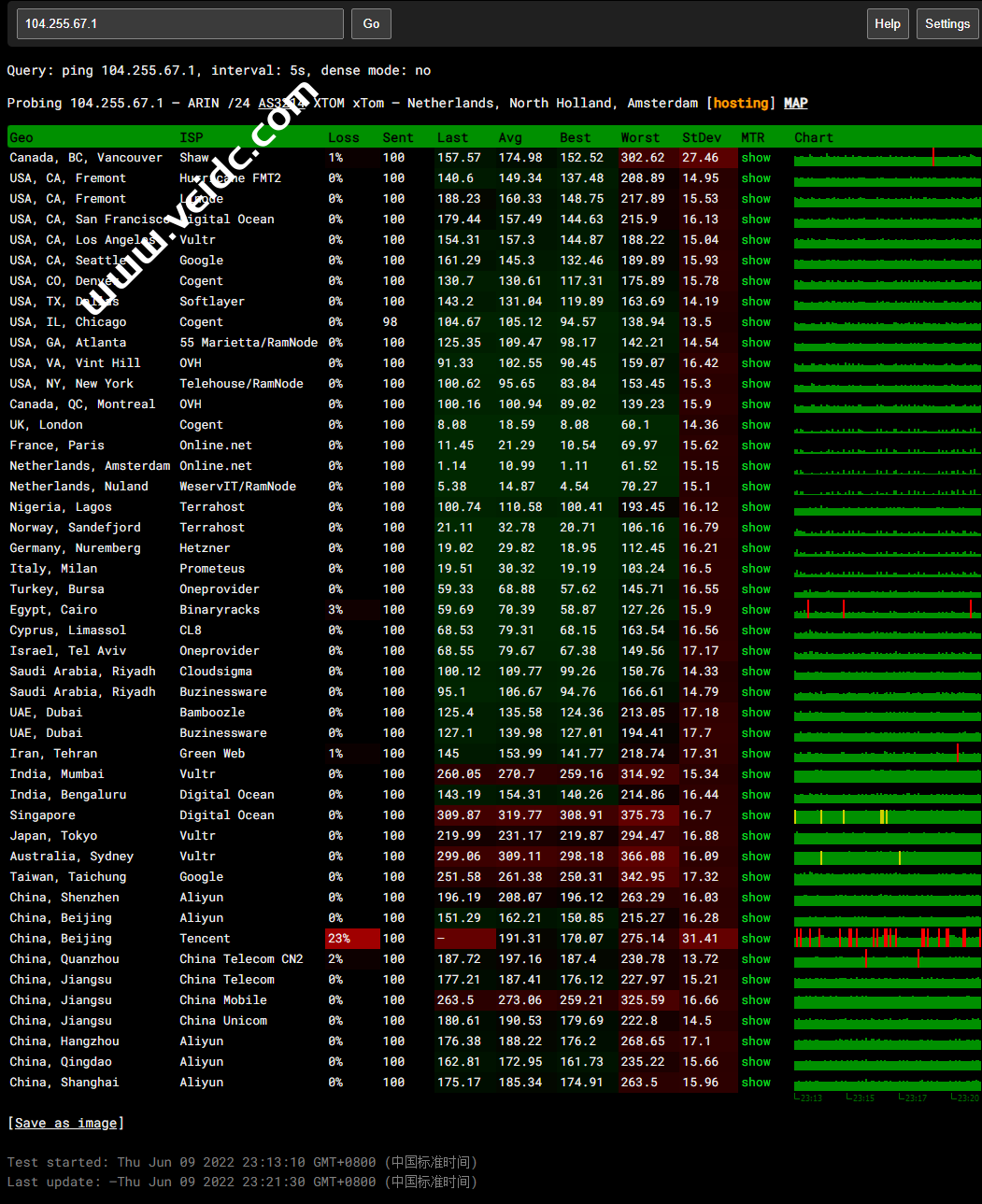Select the 23% loss cell
Screen dimensions: 982x1204
coord(352,939)
